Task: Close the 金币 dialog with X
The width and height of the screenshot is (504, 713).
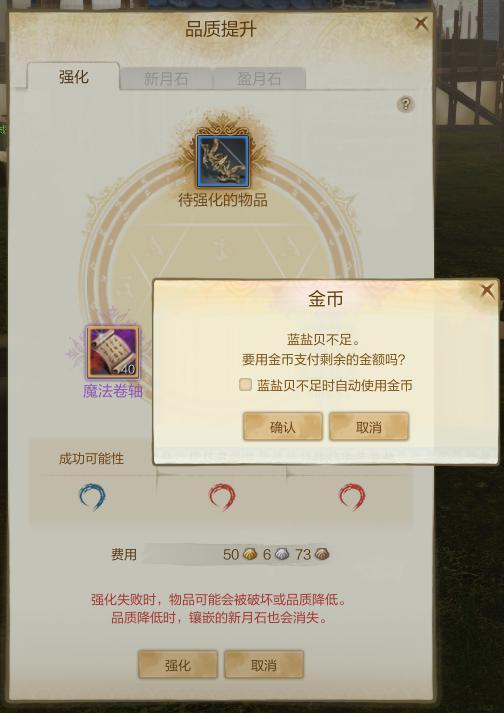Action: (x=487, y=291)
